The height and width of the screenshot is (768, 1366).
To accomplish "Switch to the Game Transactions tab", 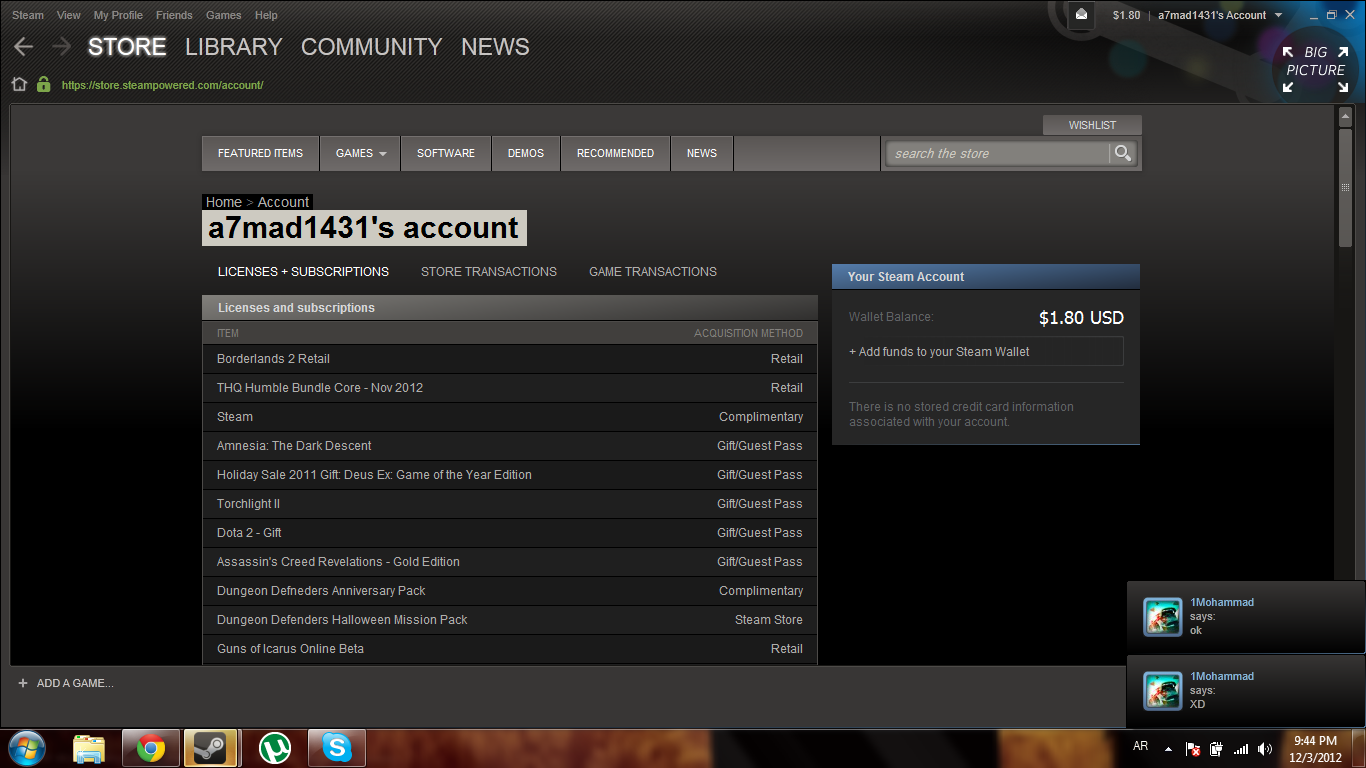I will (653, 271).
